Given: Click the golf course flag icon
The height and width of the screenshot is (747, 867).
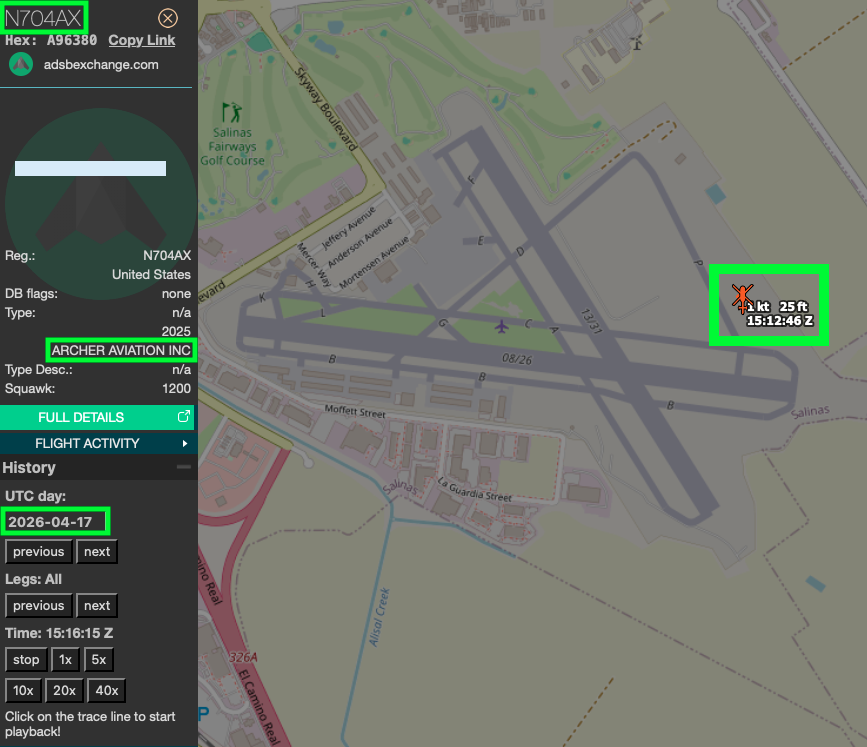Looking at the screenshot, I should click(x=232, y=112).
